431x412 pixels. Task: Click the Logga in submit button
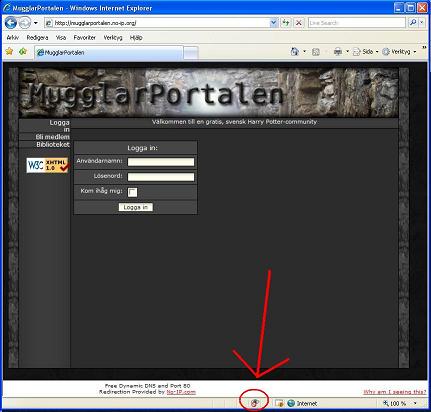click(x=136, y=207)
